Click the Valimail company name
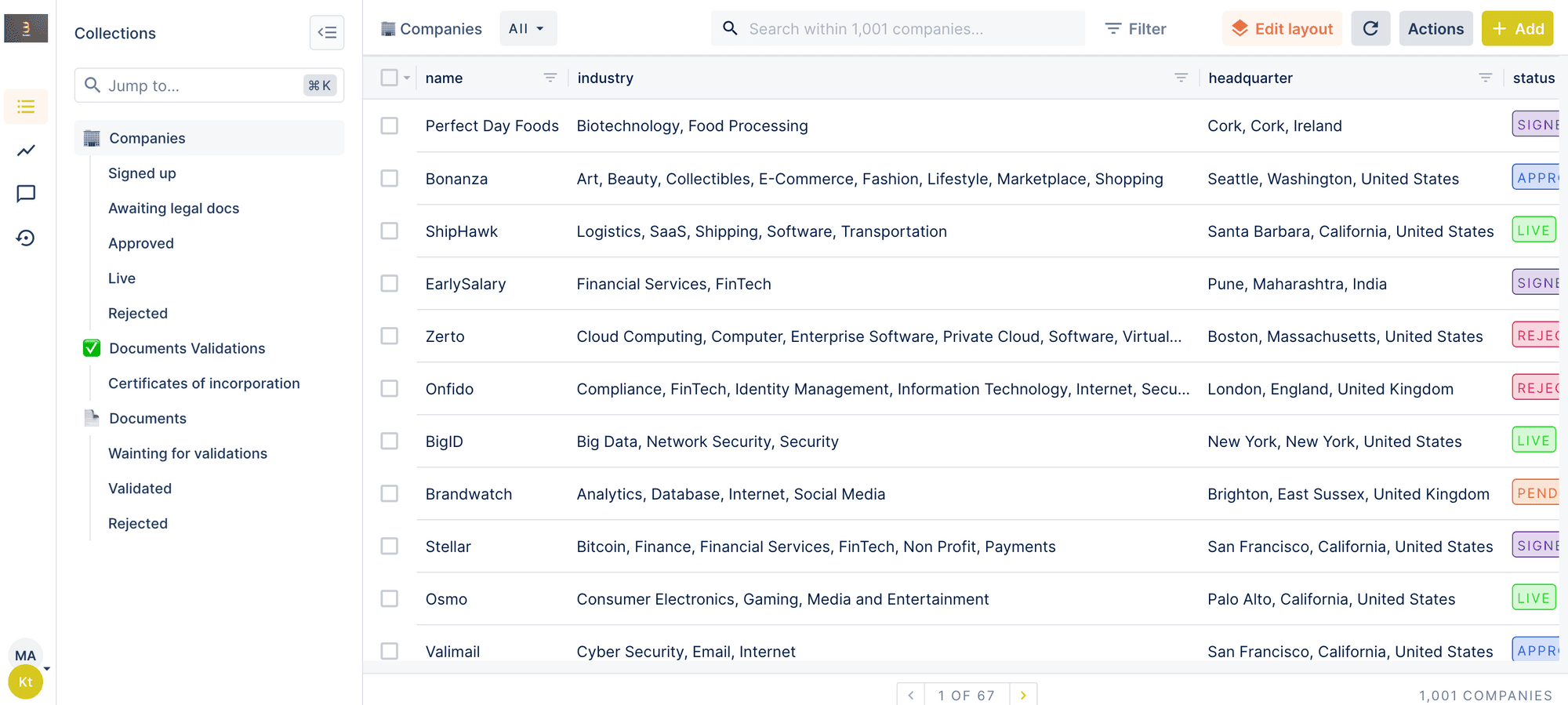 452,652
